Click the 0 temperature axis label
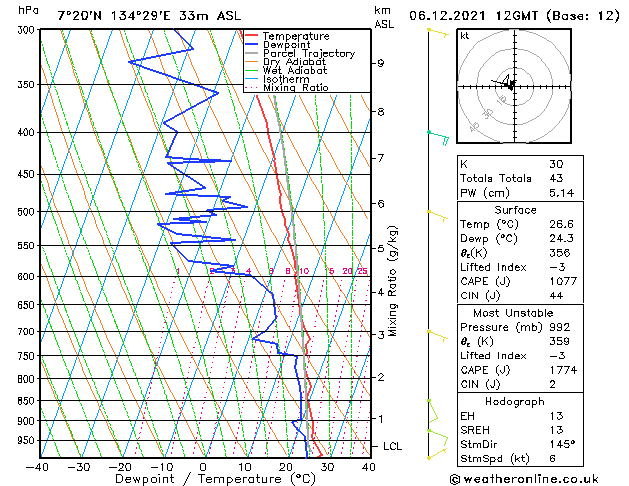Viewport: 629px width, 486px height. point(203,467)
